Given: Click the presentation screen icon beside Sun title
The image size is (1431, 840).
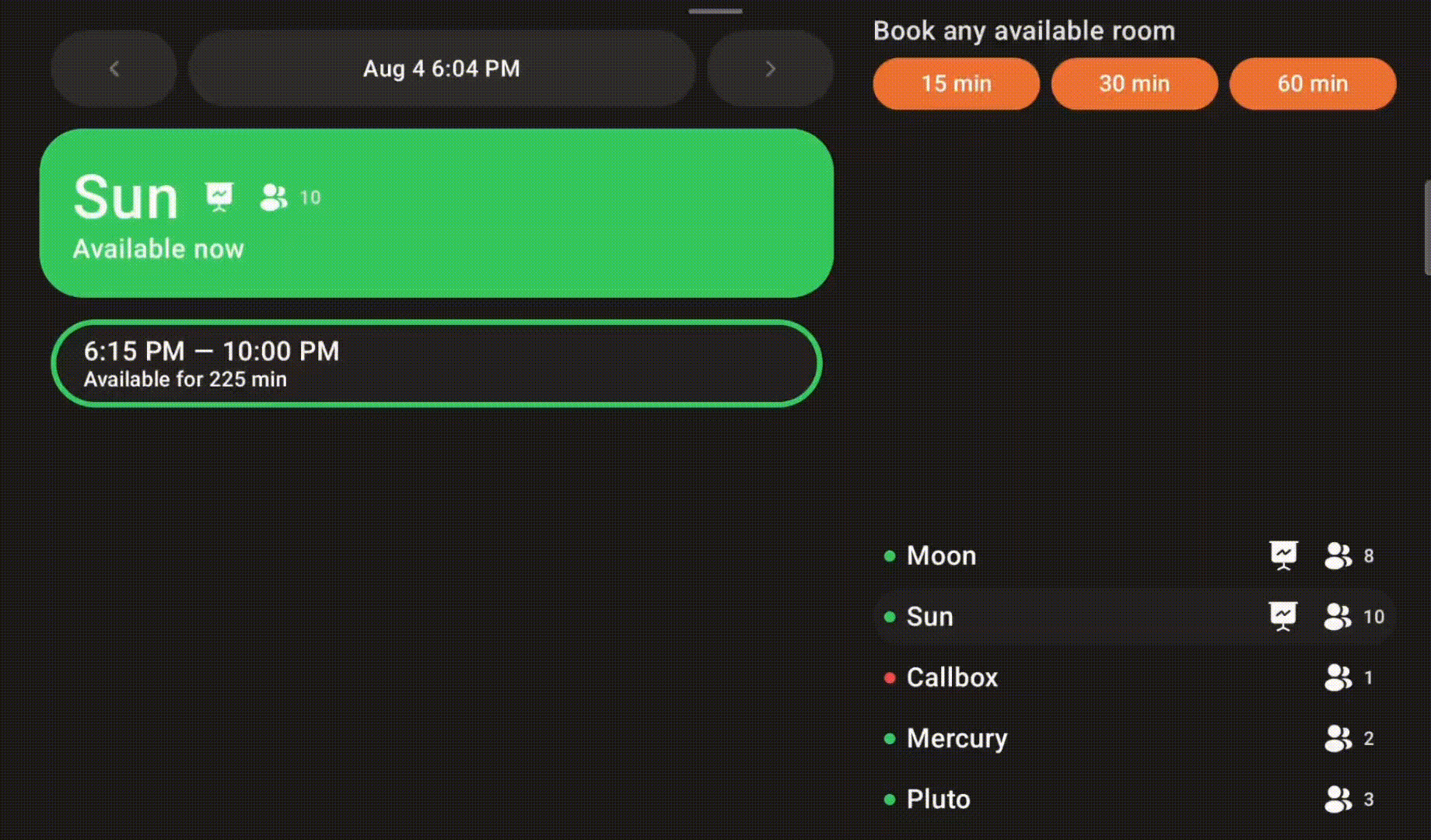Looking at the screenshot, I should coord(219,197).
